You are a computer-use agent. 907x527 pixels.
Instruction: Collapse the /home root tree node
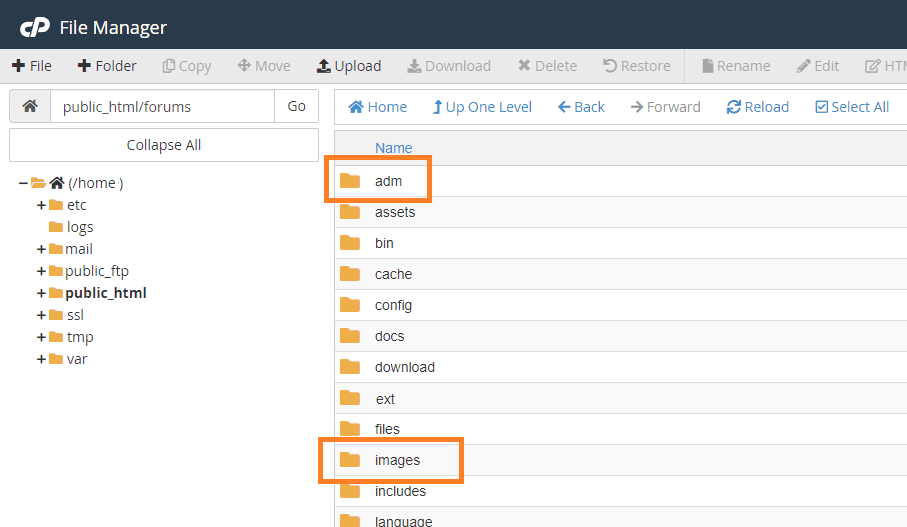pyautogui.click(x=23, y=183)
